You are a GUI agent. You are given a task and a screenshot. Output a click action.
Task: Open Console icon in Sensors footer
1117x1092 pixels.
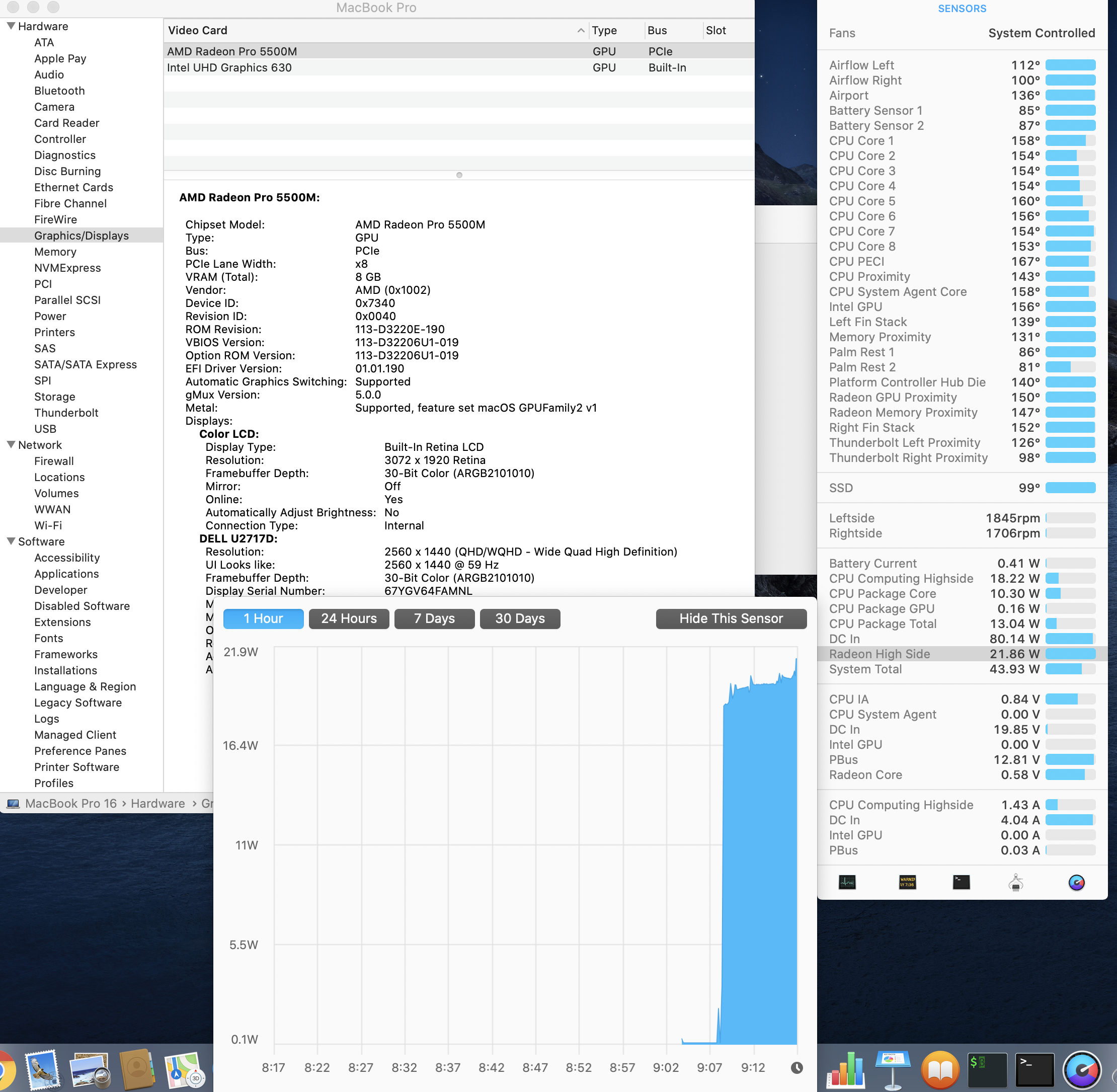[x=907, y=882]
